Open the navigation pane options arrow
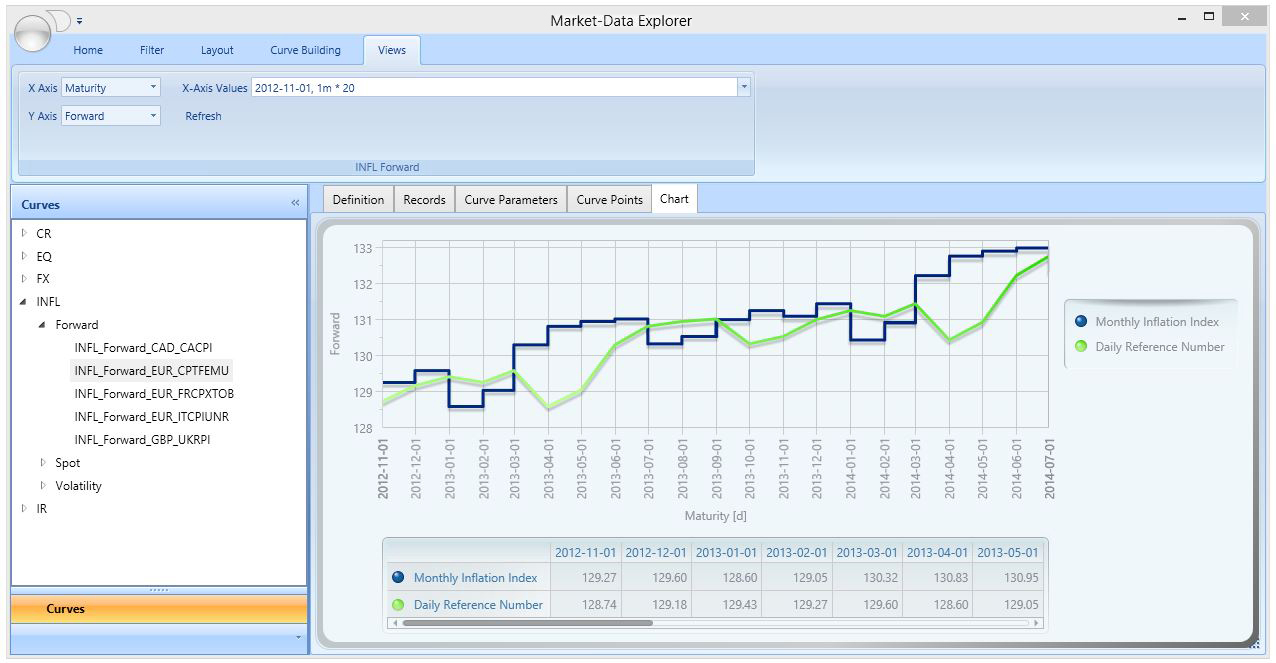Viewport: 1276px width, 663px height. pos(297,637)
